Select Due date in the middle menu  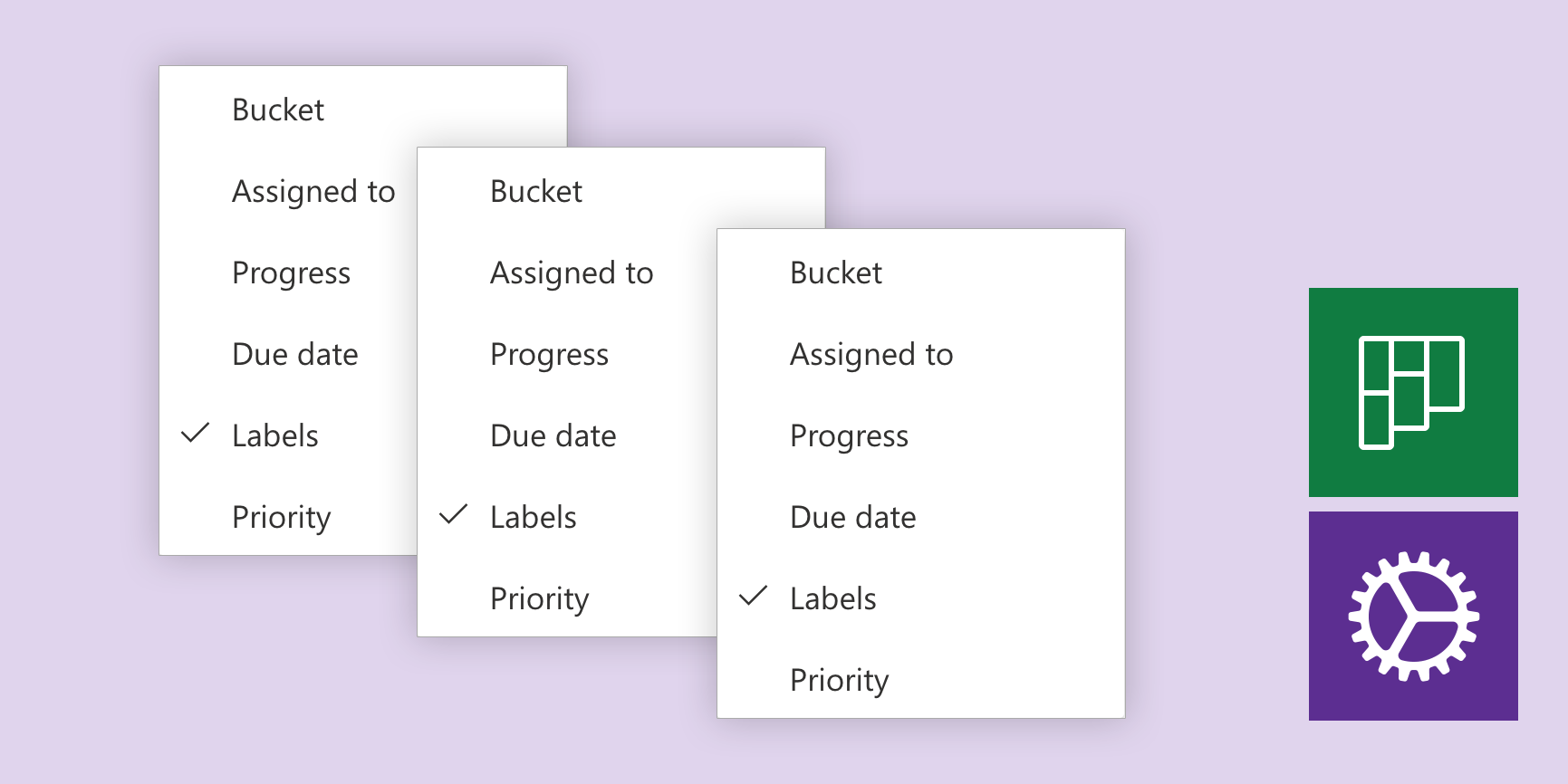(553, 436)
